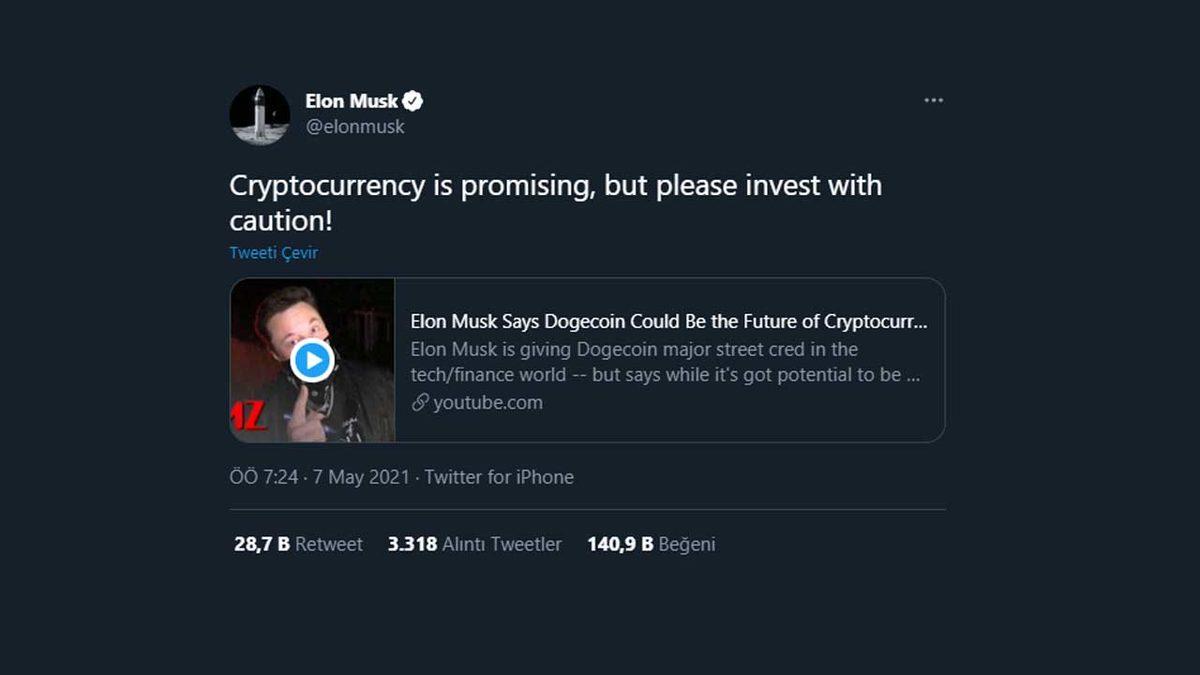1200x675 pixels.
Task: Click the link chain icon before youtube.com
Action: click(x=419, y=402)
